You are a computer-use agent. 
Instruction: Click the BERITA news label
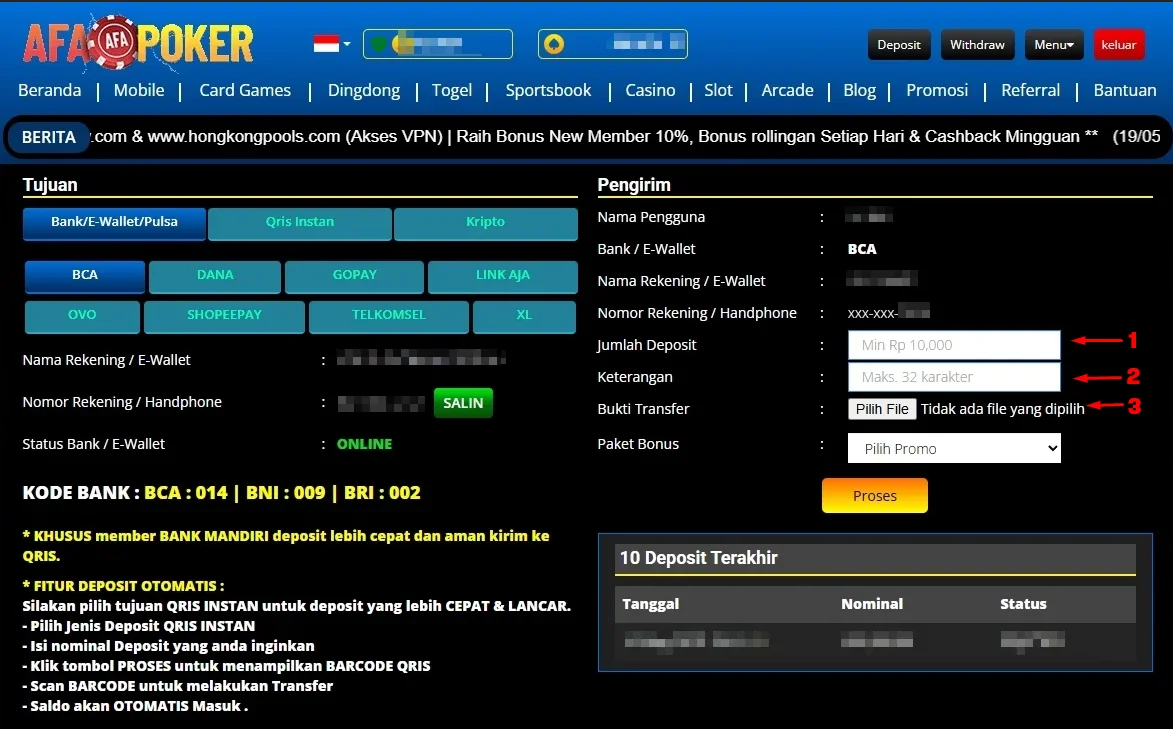tap(49, 138)
